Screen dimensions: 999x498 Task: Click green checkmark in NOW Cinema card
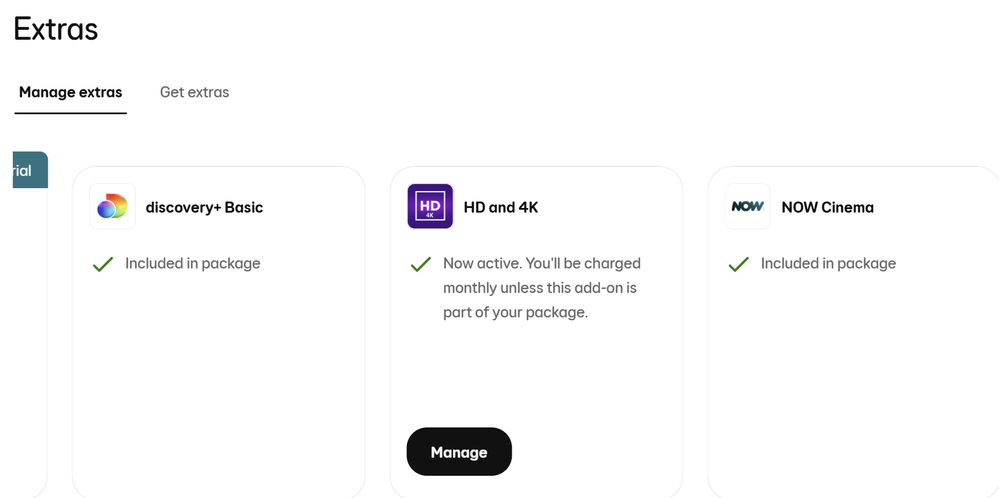[x=738, y=264]
